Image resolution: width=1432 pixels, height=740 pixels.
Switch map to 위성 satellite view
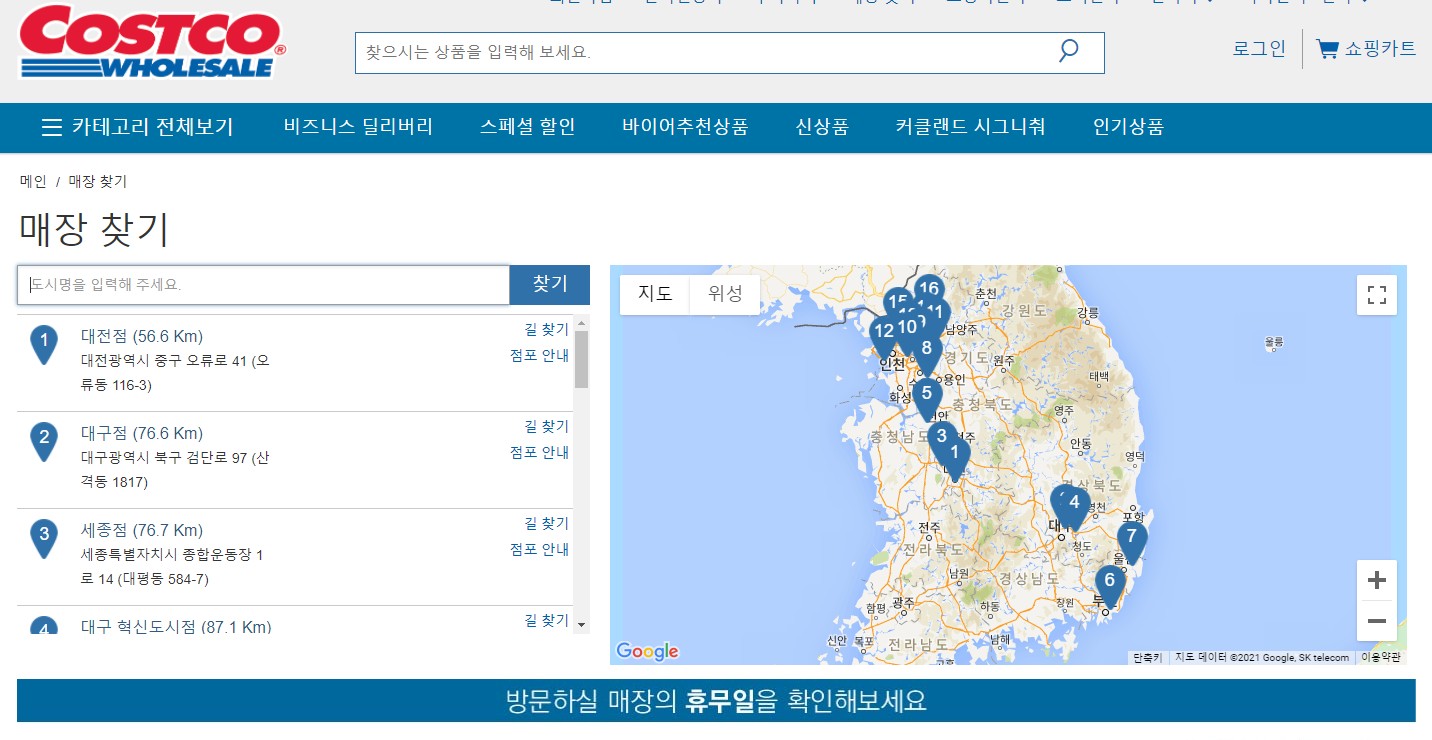725,294
